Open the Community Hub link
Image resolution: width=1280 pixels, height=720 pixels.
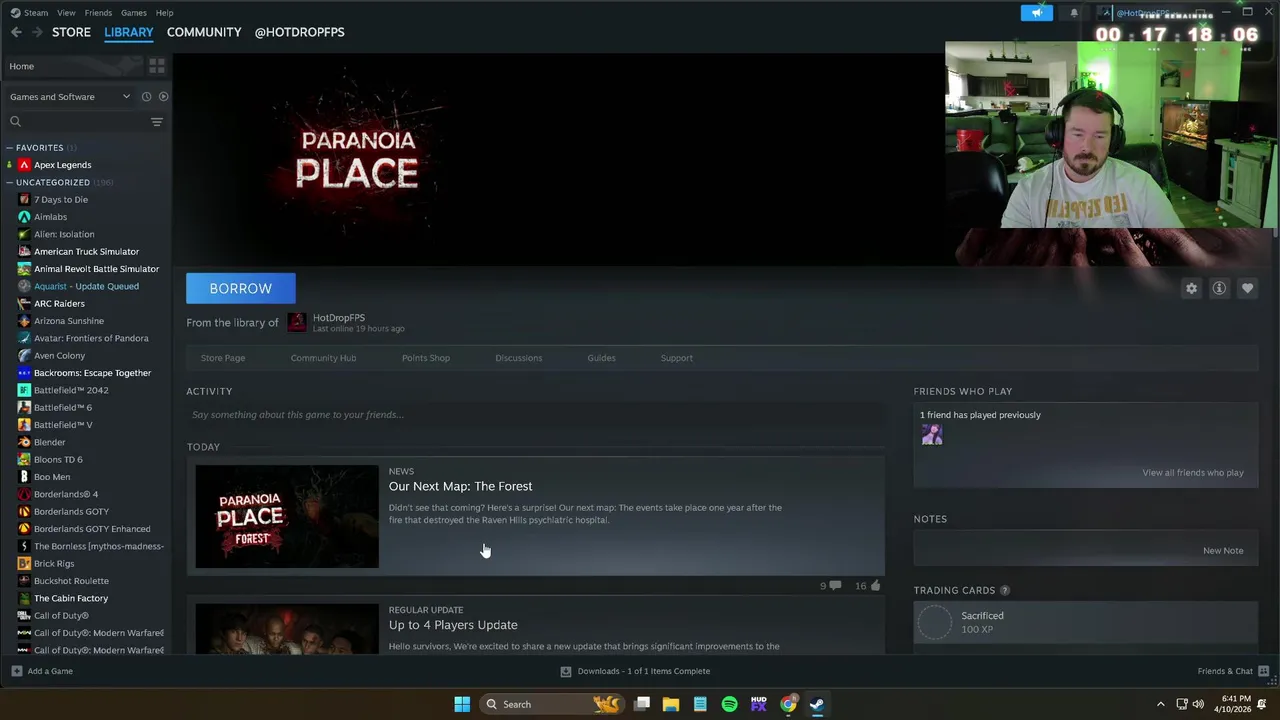[323, 358]
